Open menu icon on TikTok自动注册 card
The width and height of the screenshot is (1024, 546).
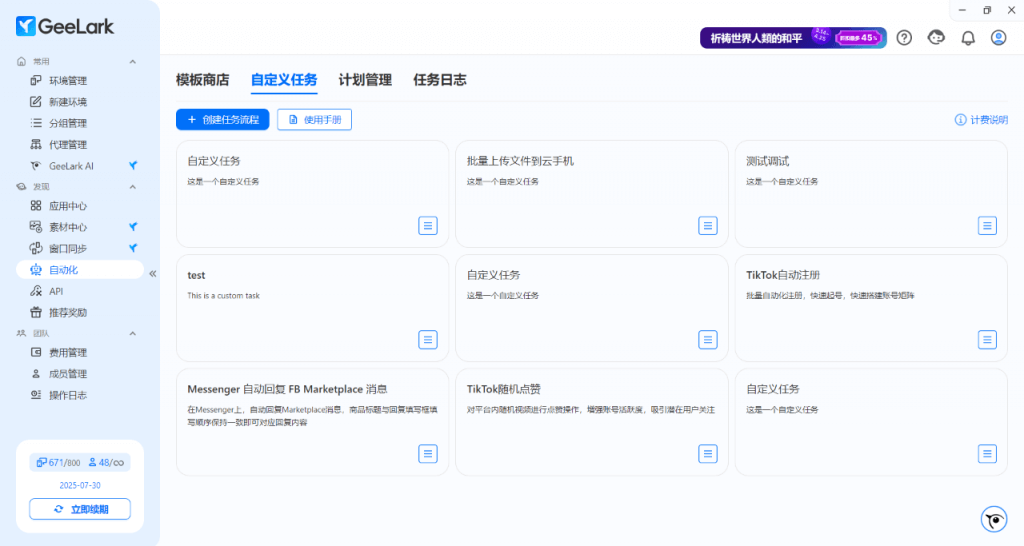[x=987, y=340]
